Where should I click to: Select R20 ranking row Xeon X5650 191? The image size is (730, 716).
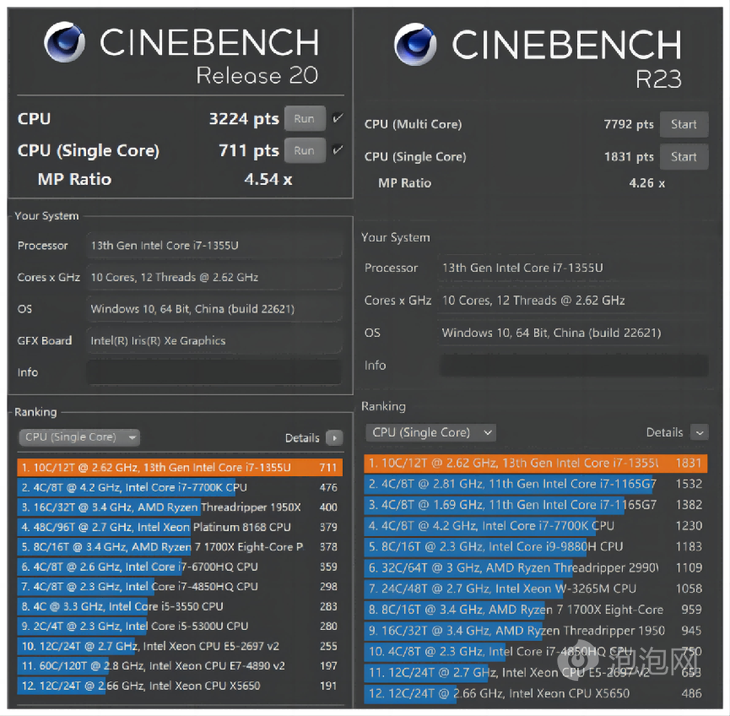[180, 686]
